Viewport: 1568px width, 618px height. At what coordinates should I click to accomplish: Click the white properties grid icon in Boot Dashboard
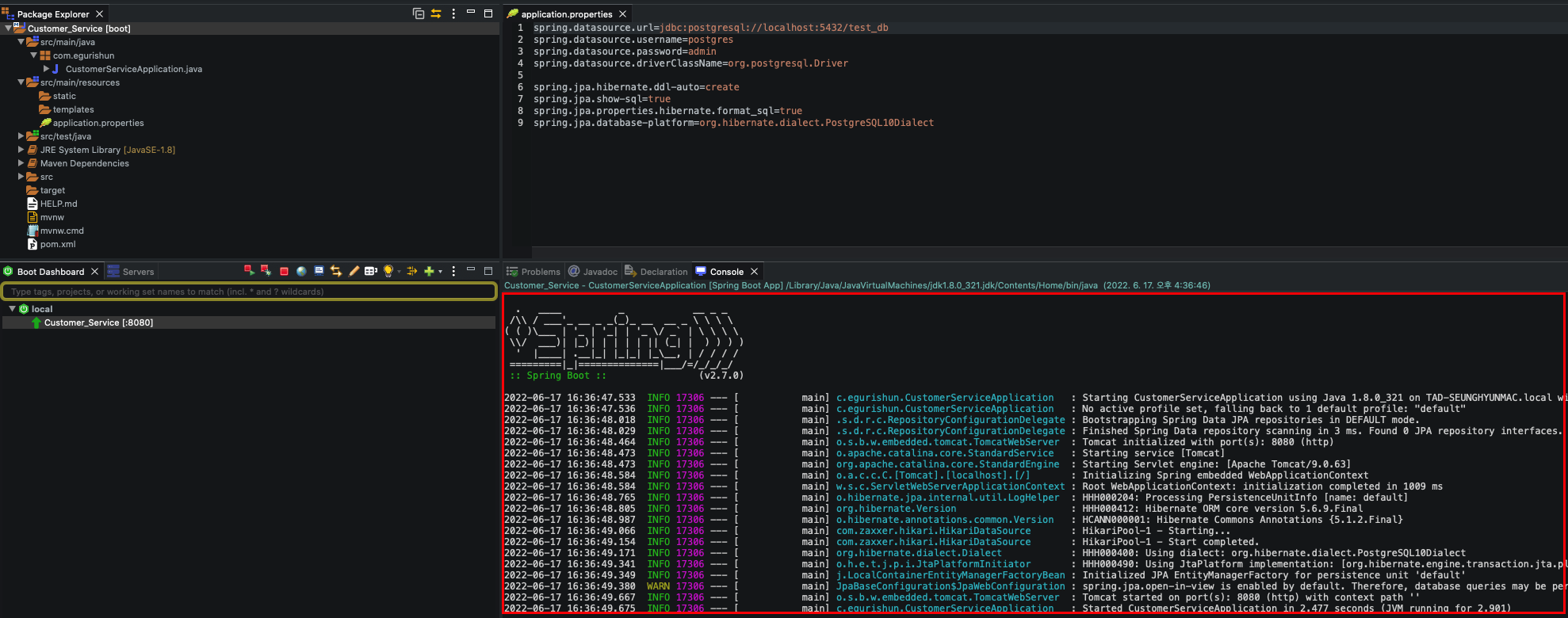[370, 271]
